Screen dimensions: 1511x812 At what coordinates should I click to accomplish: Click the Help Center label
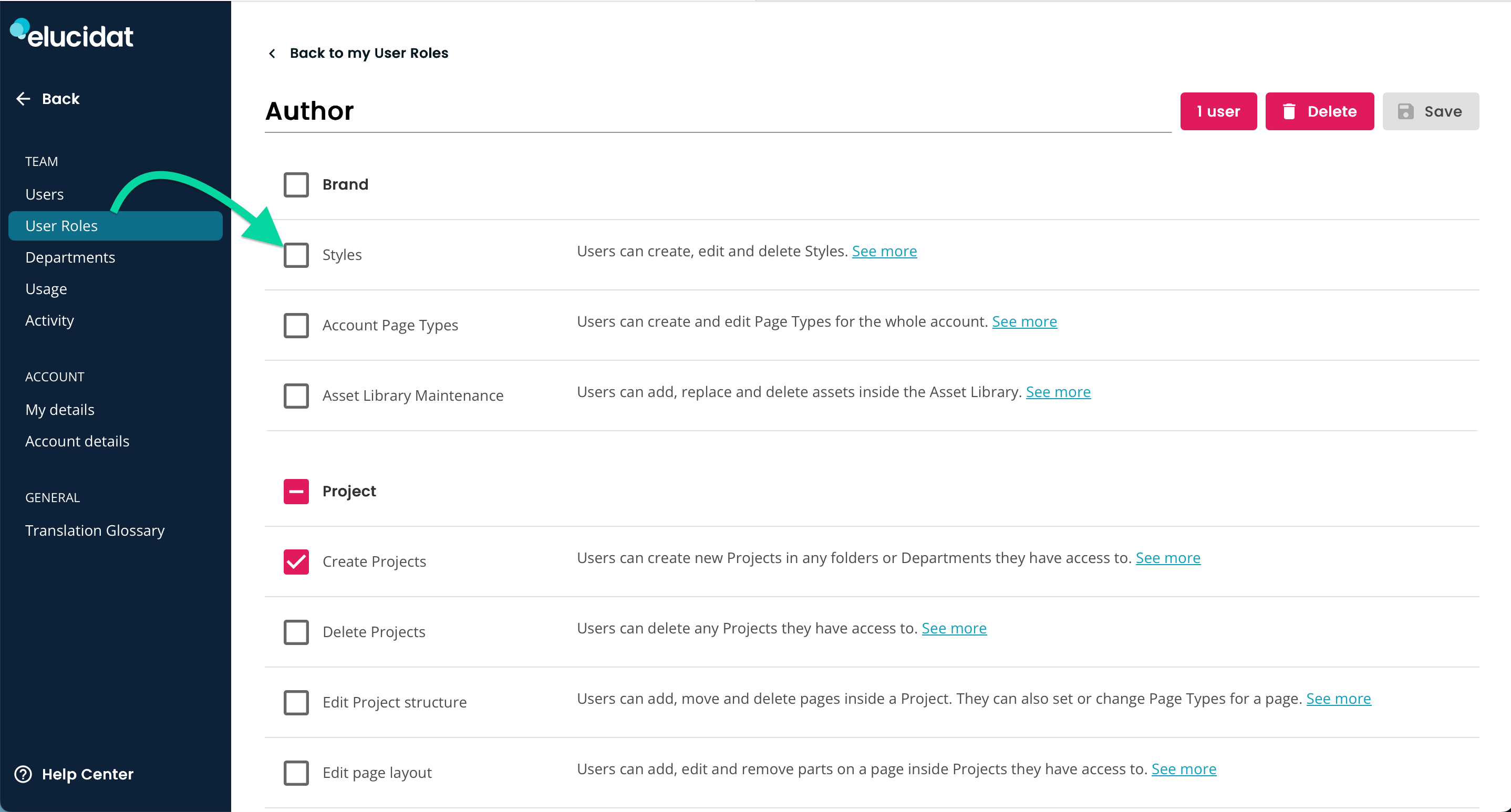(88, 774)
